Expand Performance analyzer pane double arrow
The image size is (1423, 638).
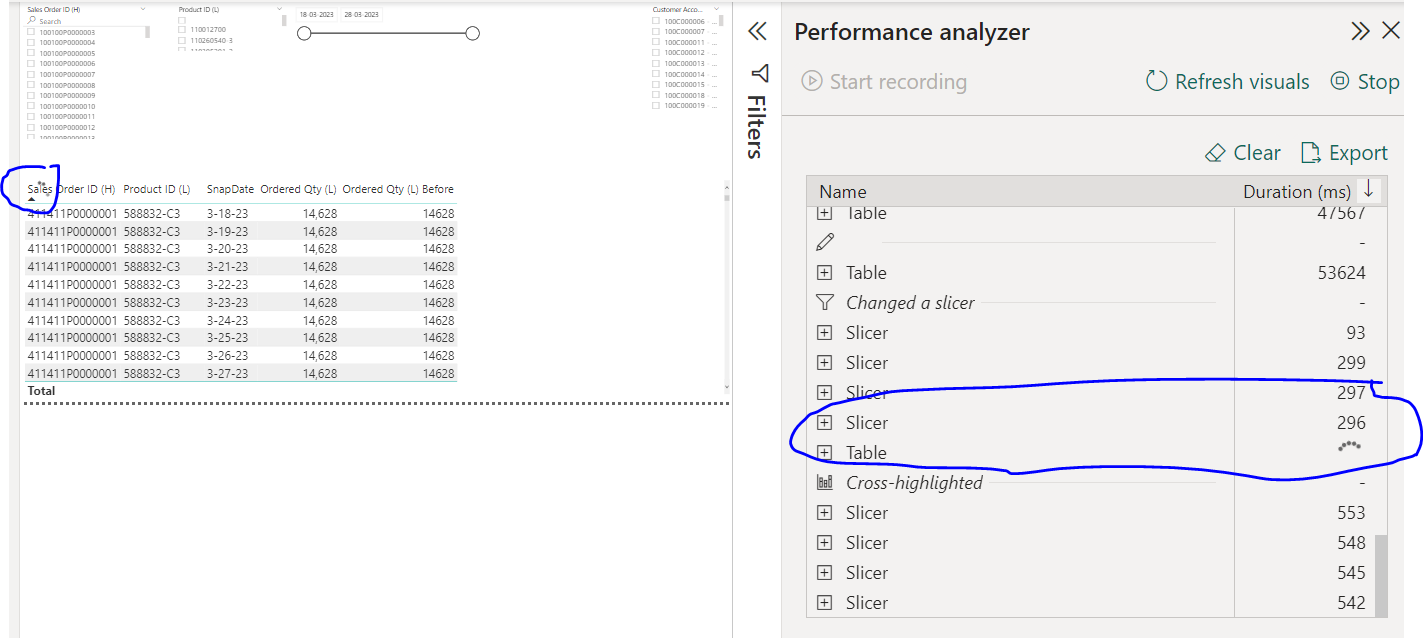[1360, 31]
